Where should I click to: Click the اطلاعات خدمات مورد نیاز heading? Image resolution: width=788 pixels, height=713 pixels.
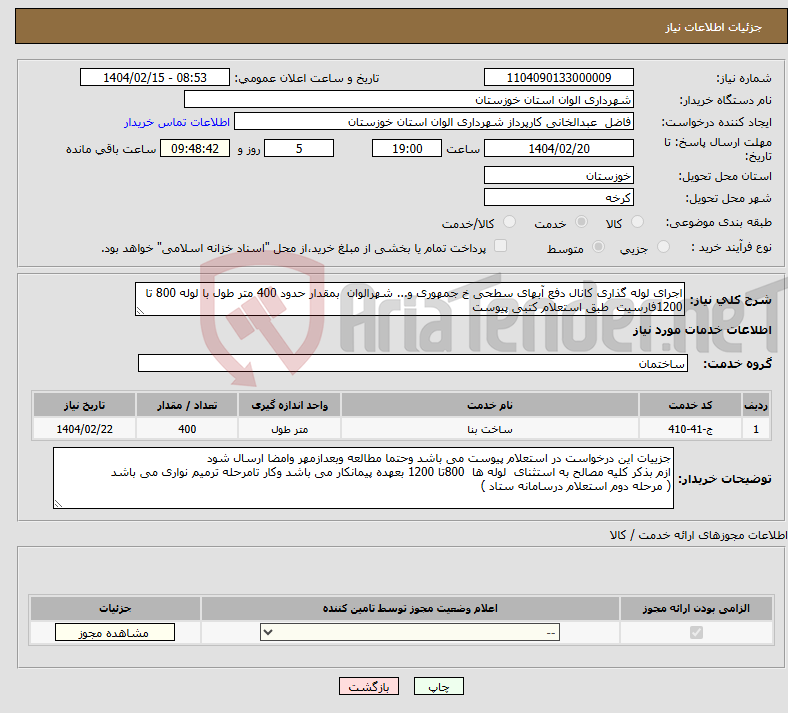pyautogui.click(x=702, y=330)
